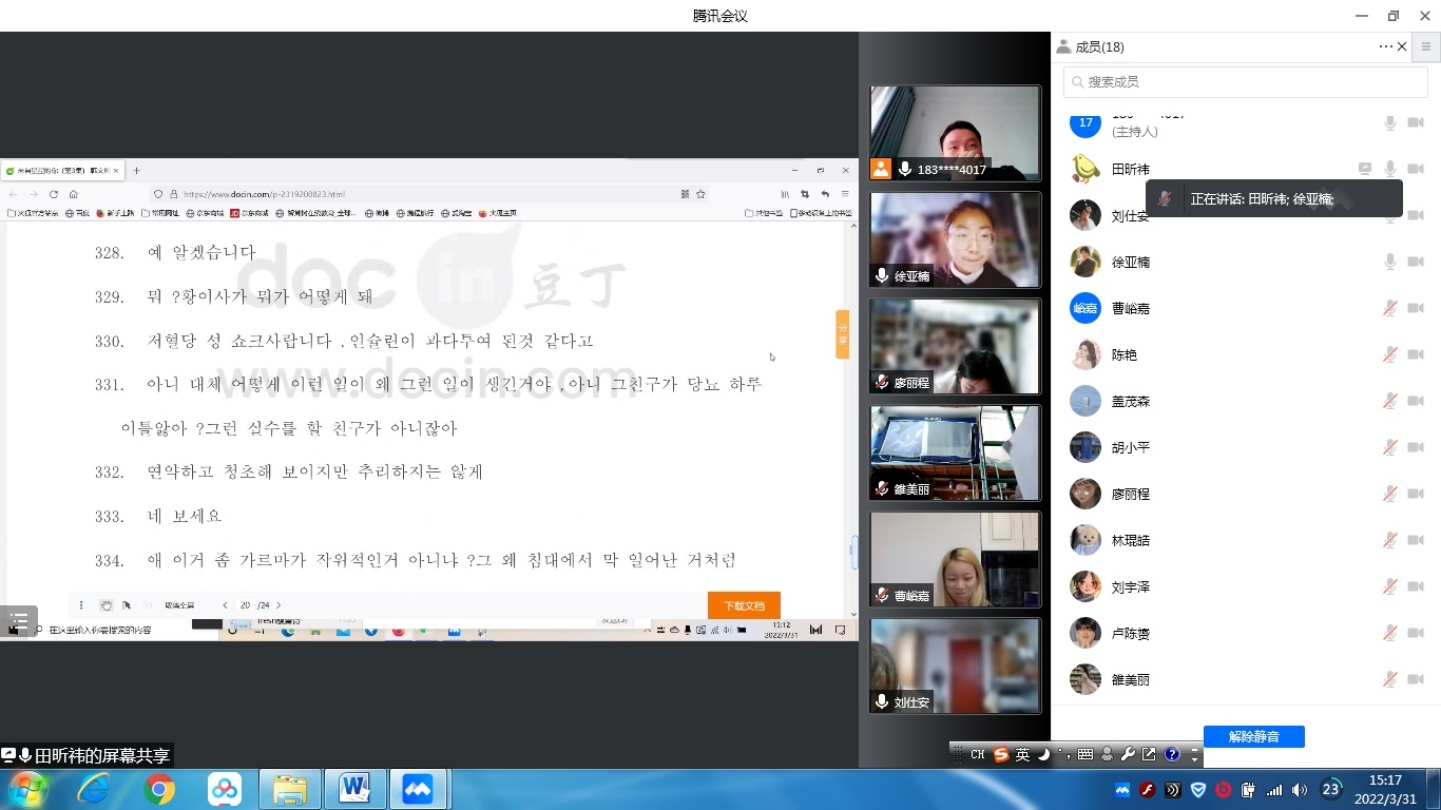Click the Sogou input method S icon

pos(1001,755)
